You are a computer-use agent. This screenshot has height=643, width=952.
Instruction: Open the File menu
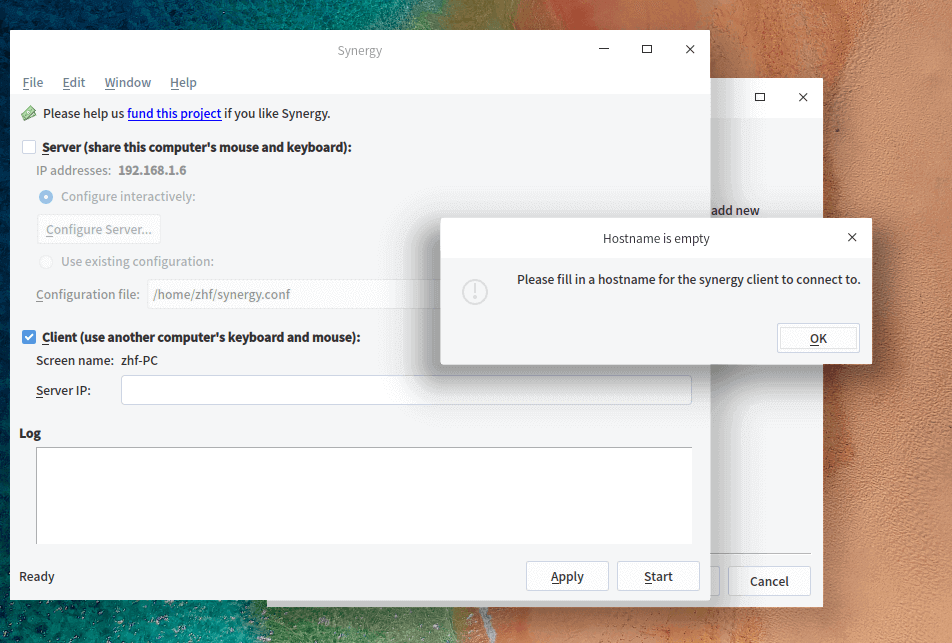point(33,82)
